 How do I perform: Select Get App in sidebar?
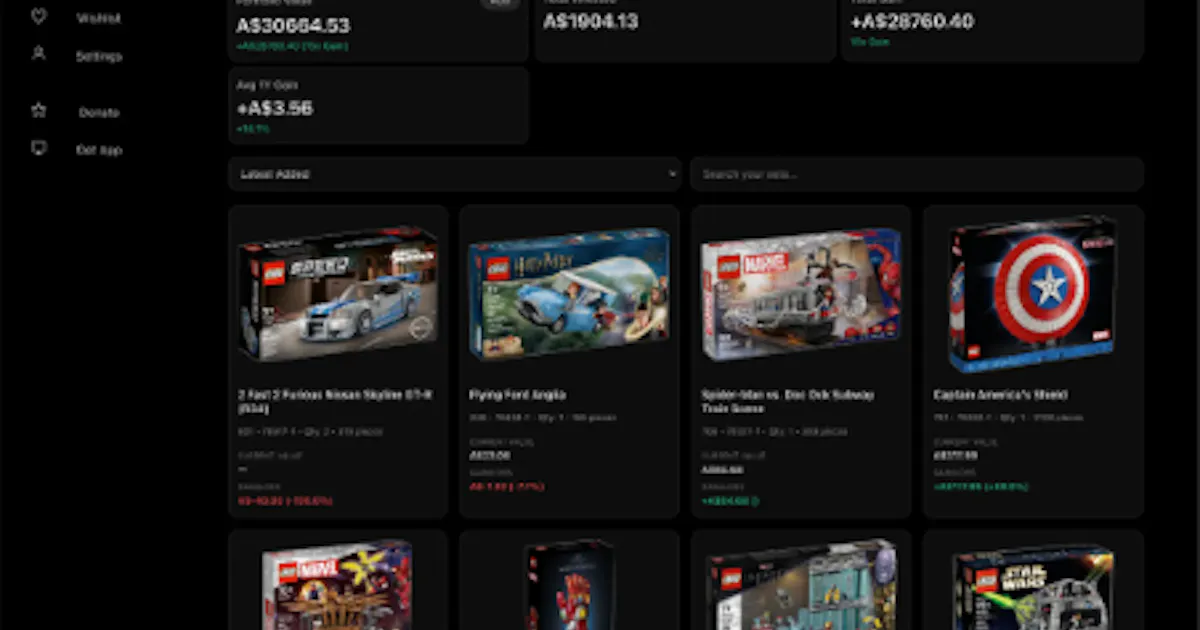tap(99, 150)
